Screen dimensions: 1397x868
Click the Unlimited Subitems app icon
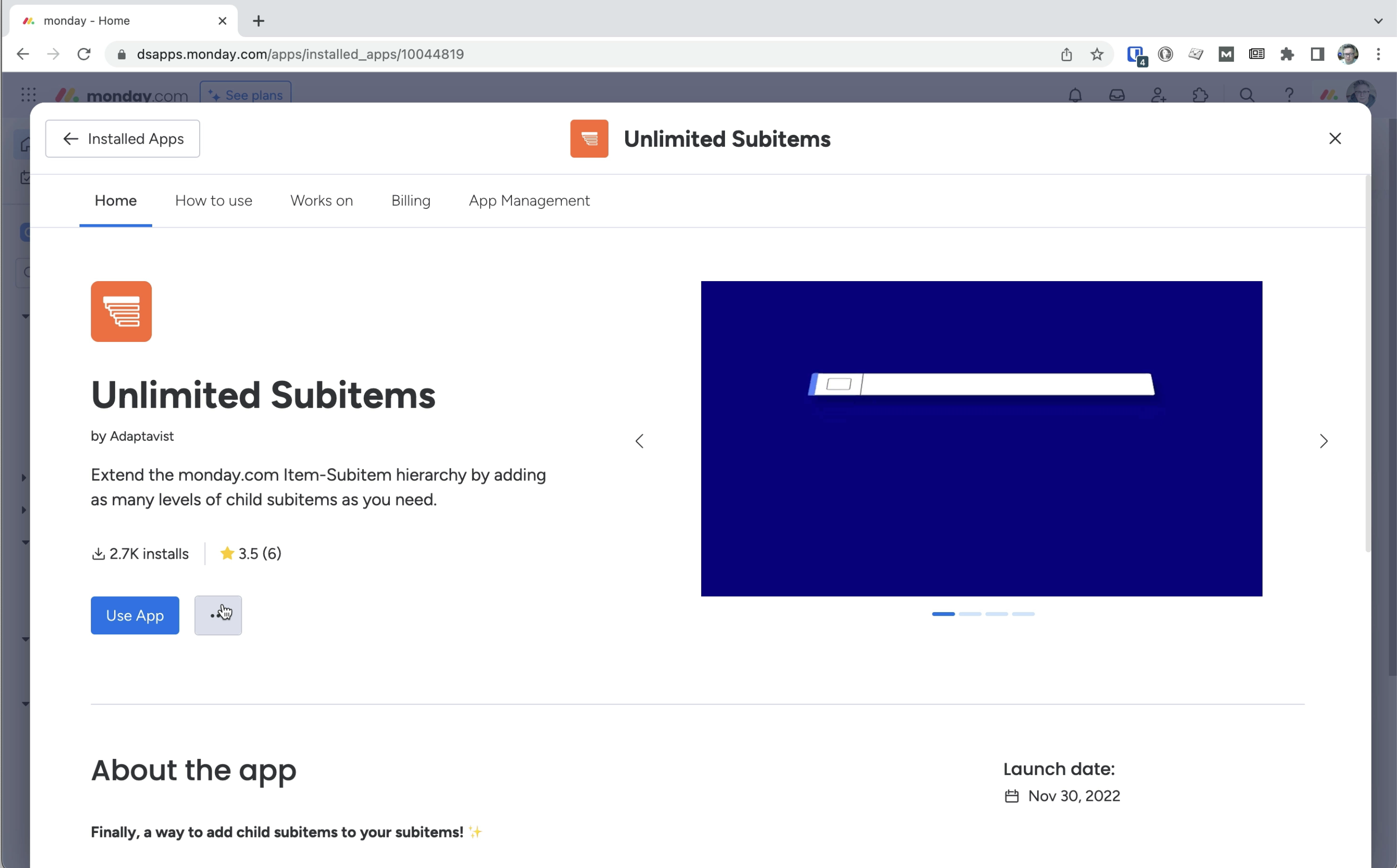tap(121, 311)
